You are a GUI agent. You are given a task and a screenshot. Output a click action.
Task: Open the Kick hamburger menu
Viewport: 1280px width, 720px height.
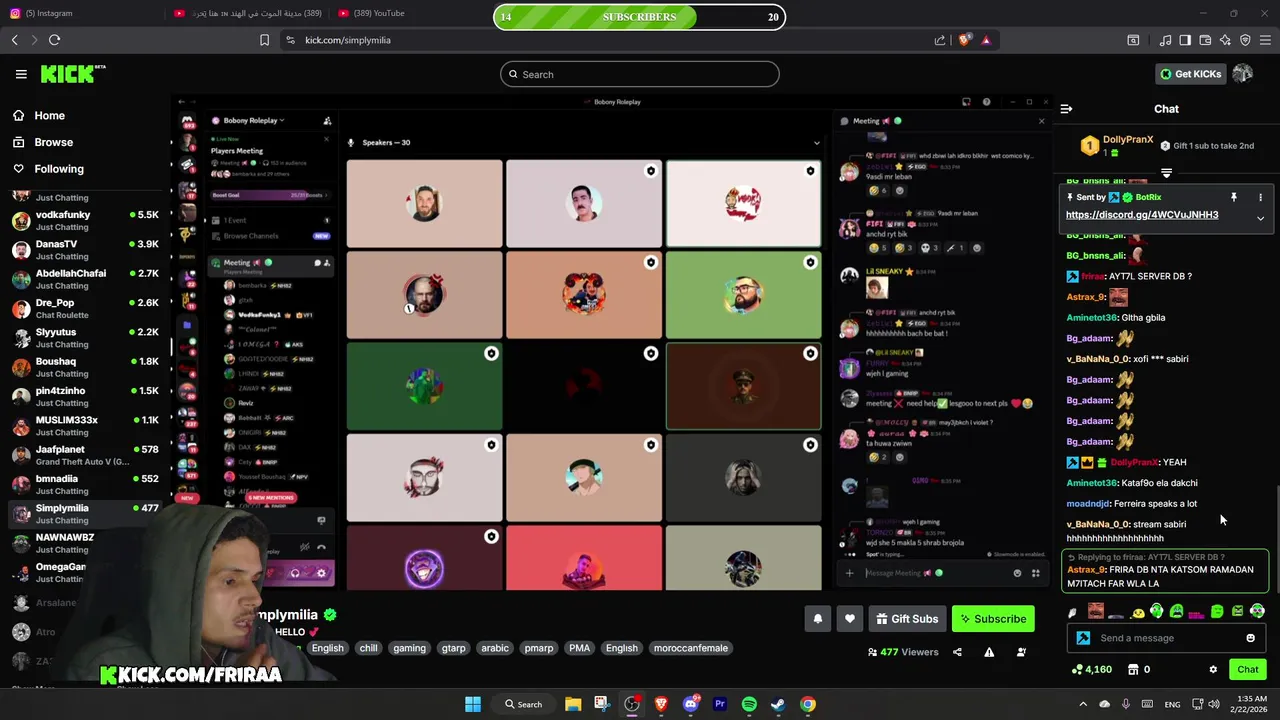click(x=21, y=74)
